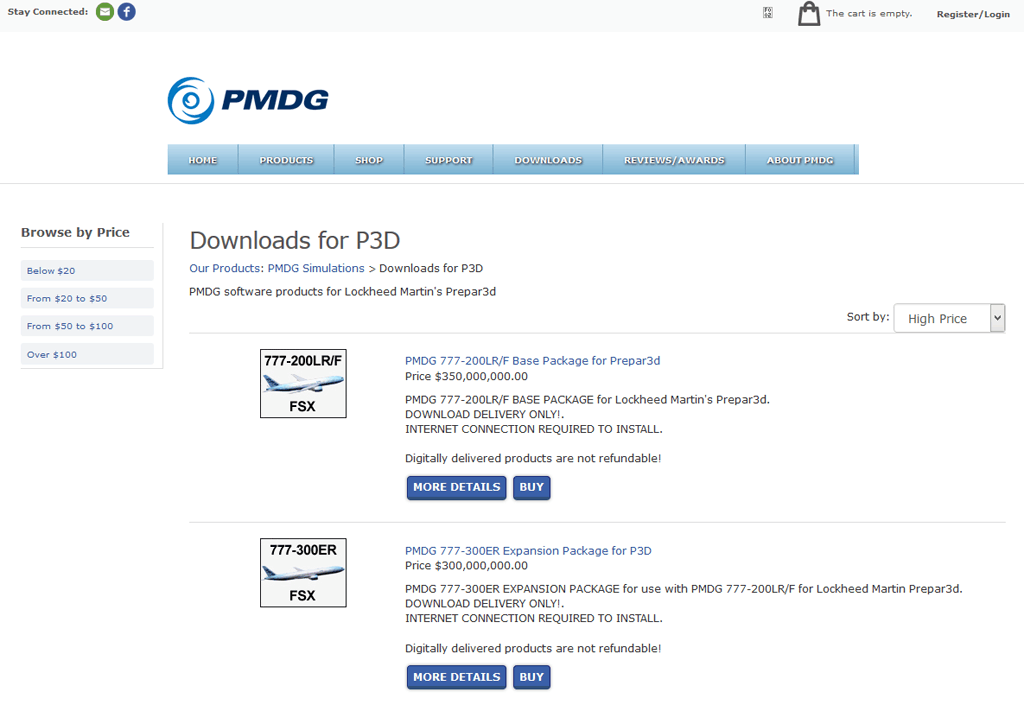Viewport: 1024px width, 724px height.
Task: Open PMDG 777-200LR/F Base Package title link
Action: pos(532,360)
